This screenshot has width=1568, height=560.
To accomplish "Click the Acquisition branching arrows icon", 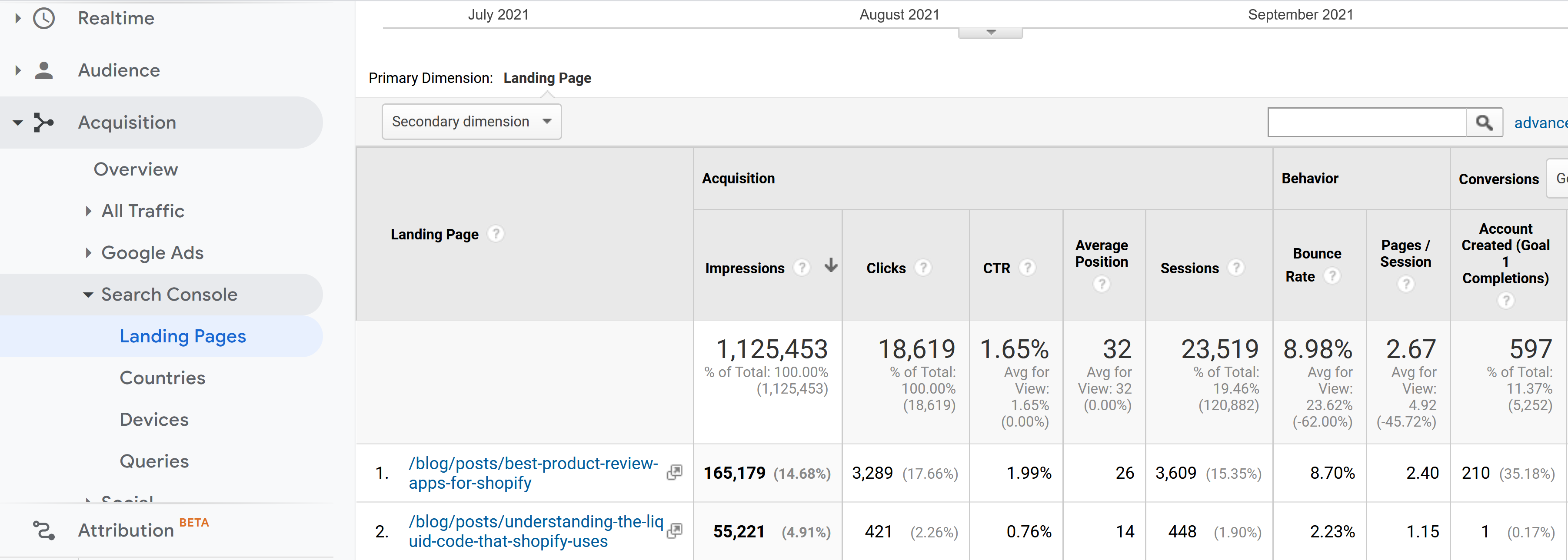I will 44,122.
